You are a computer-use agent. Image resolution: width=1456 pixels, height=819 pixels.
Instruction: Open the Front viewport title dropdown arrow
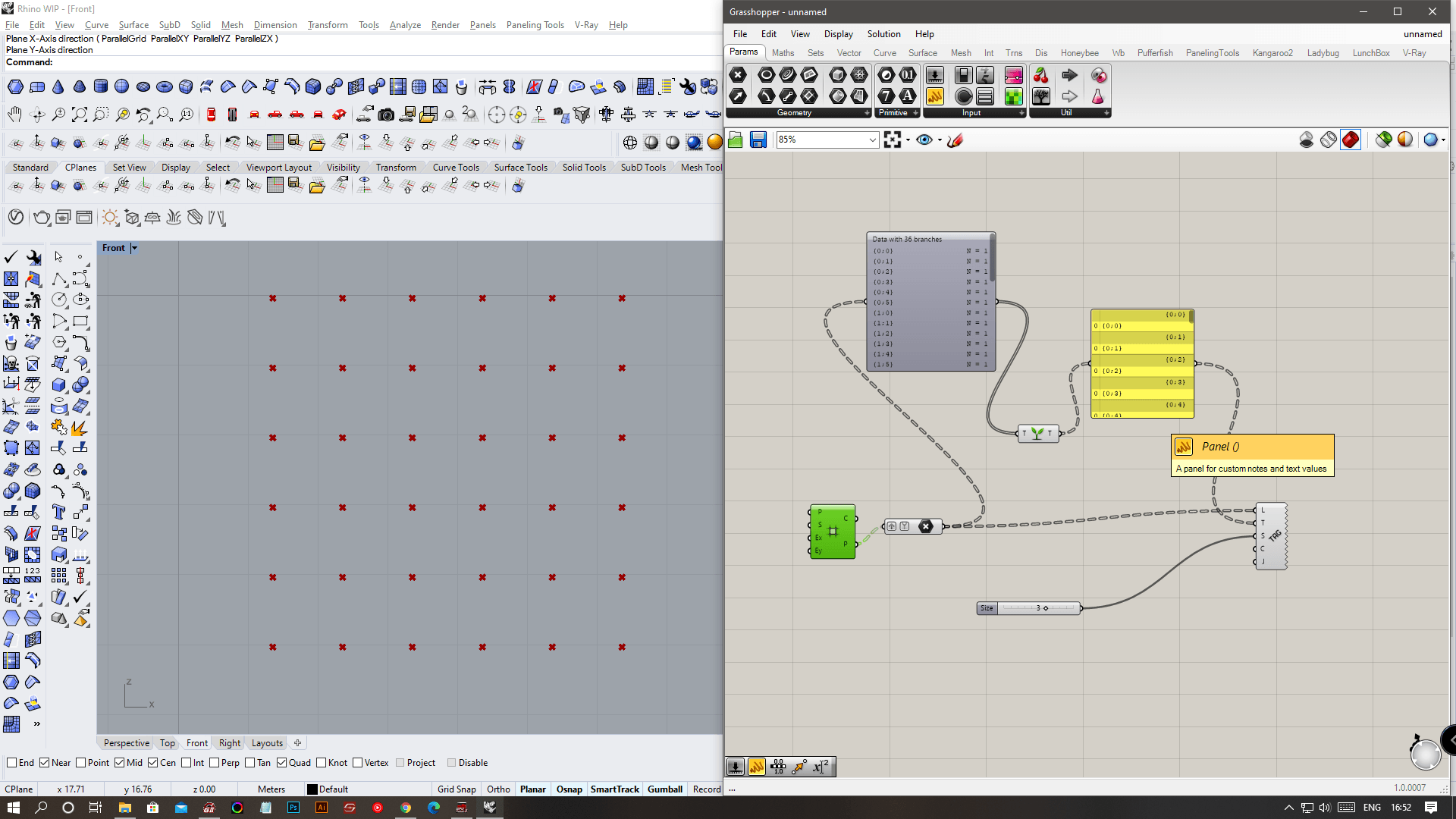(x=134, y=248)
